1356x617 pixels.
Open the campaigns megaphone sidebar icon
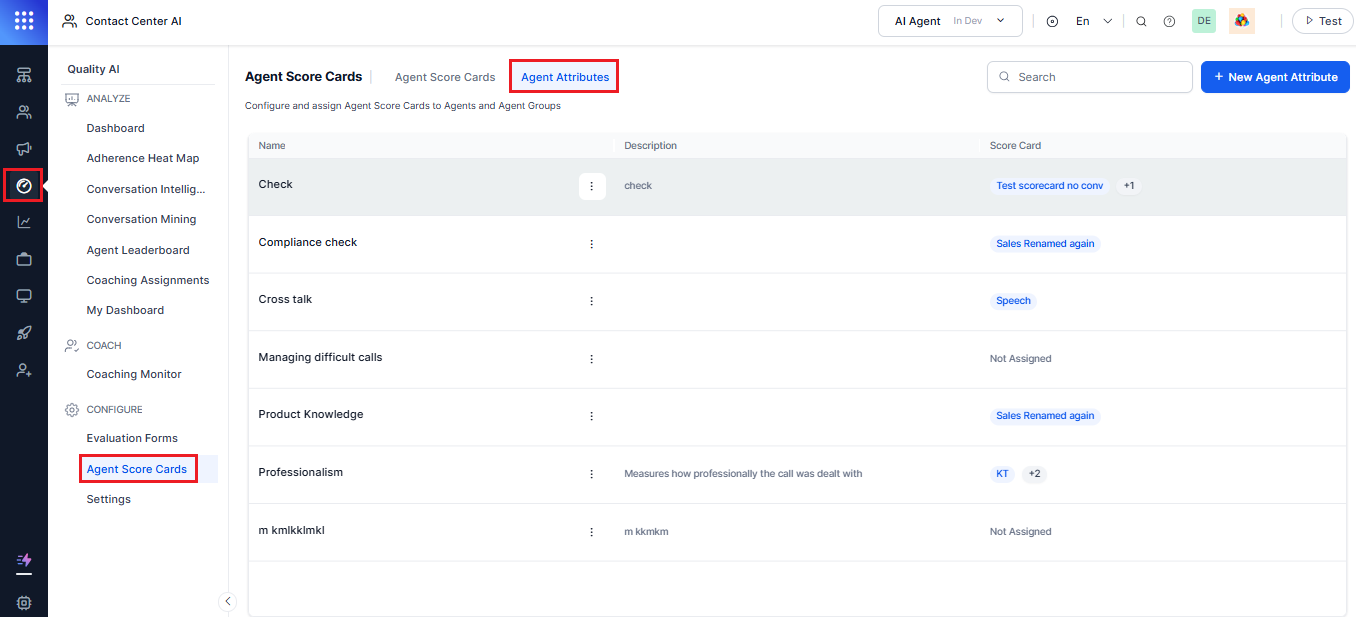pyautogui.click(x=24, y=149)
